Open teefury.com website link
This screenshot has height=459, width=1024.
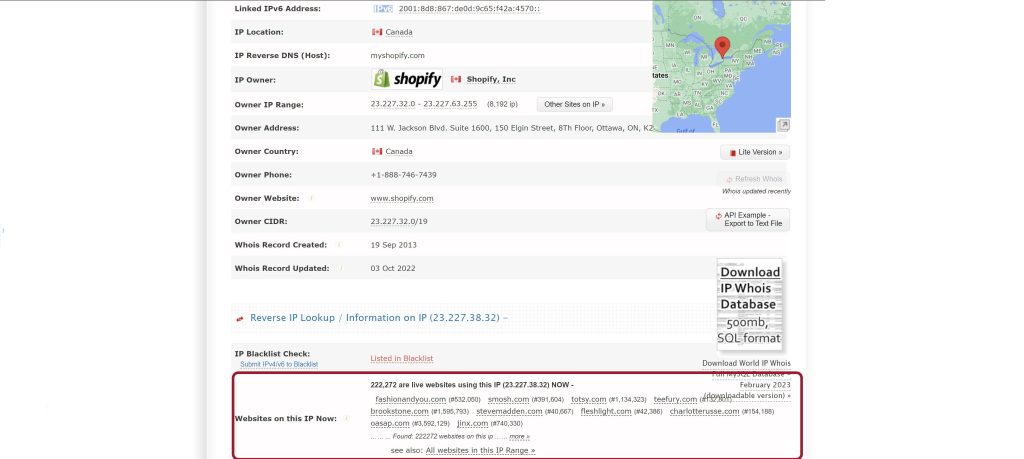point(675,399)
